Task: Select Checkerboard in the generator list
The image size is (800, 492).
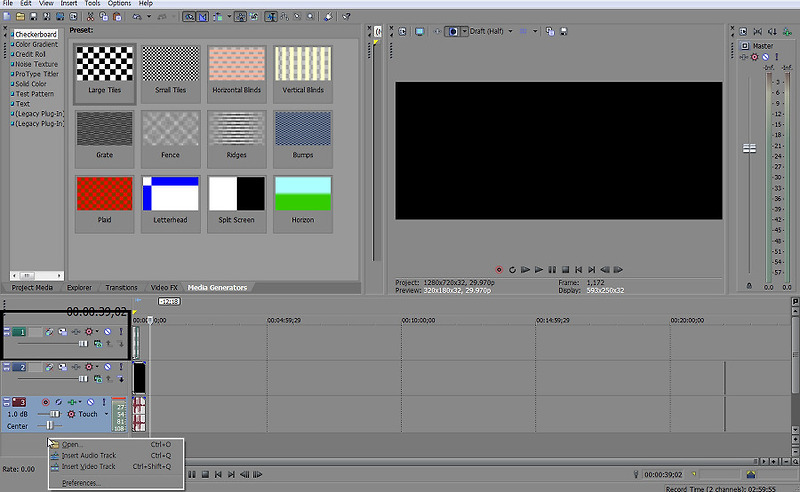Action: tap(35, 34)
